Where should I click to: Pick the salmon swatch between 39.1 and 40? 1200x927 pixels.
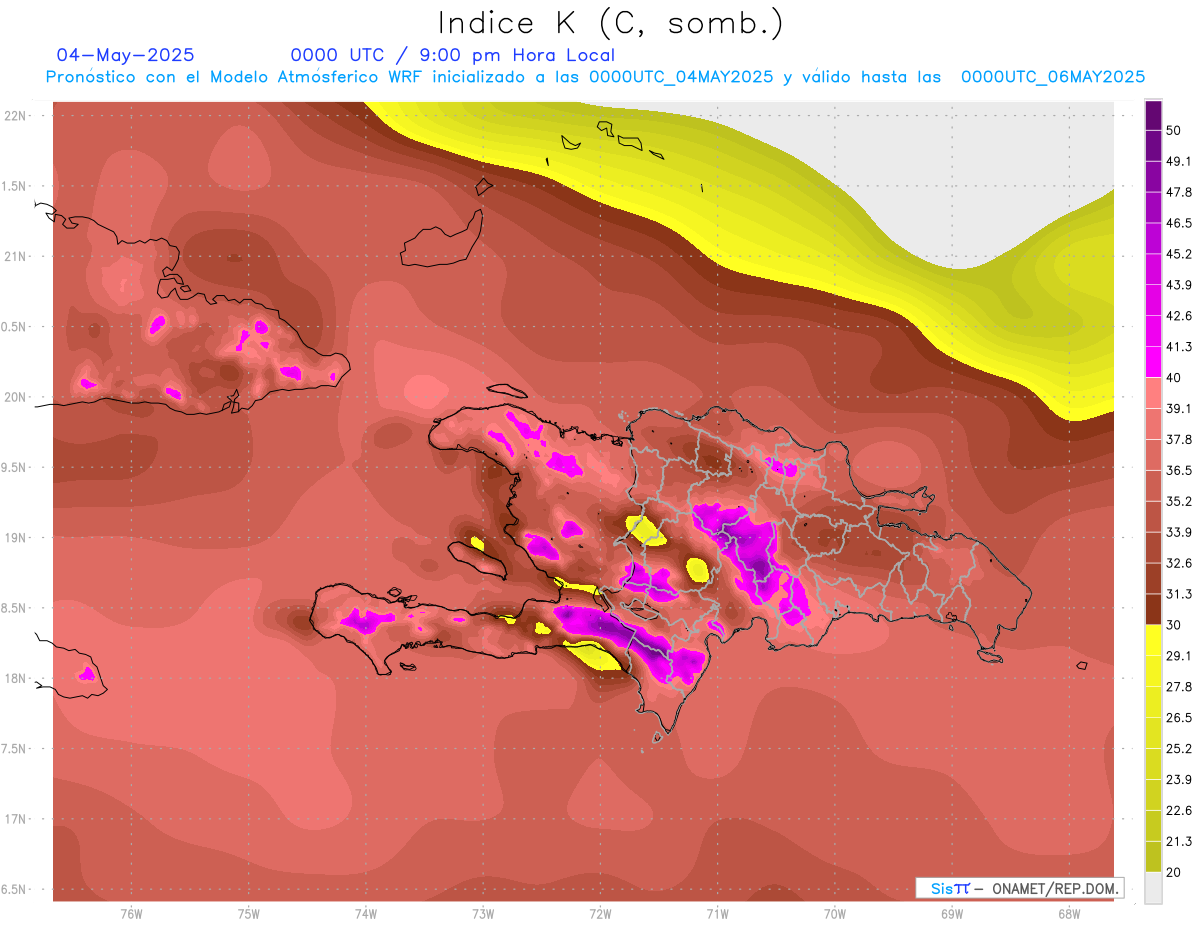coord(1154,393)
